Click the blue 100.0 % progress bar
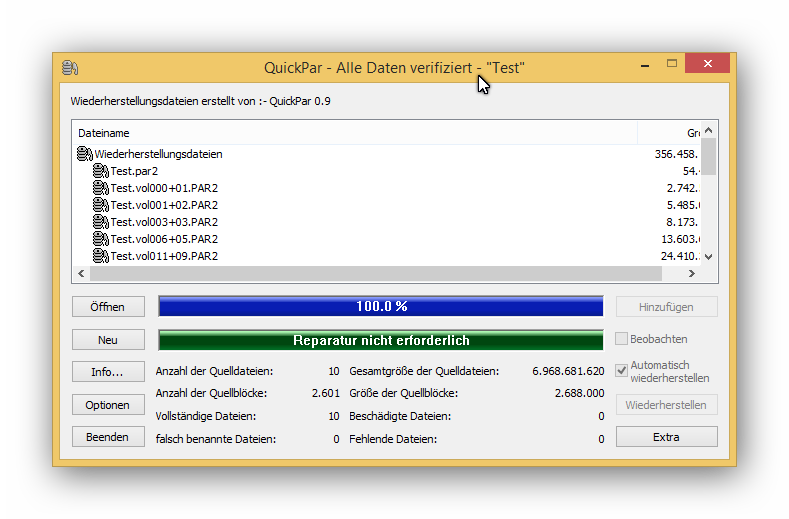The image size is (789, 519). pyautogui.click(x=381, y=306)
